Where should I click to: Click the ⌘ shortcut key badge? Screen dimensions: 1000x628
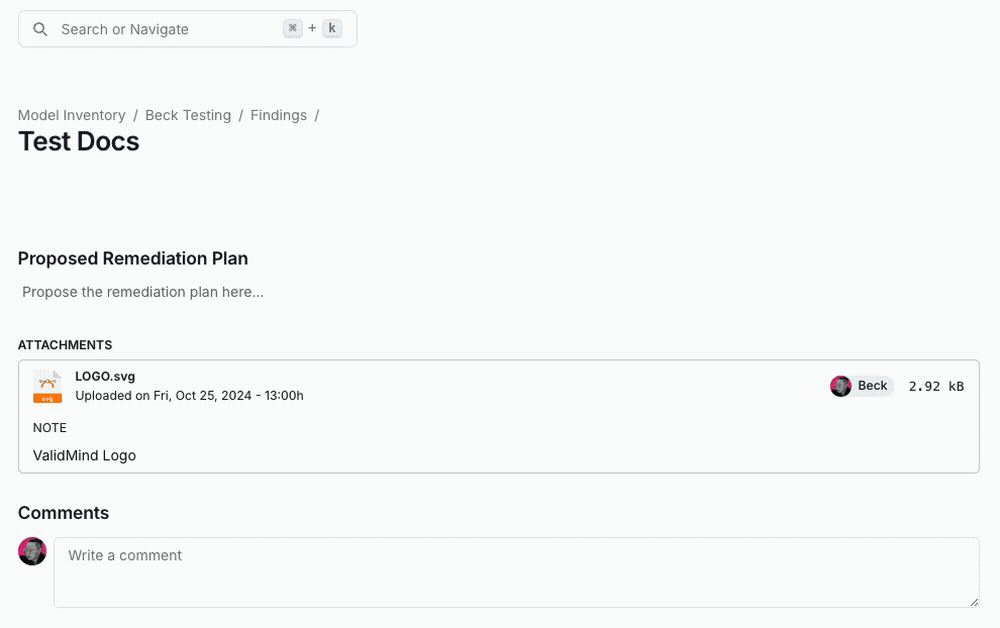(x=292, y=28)
